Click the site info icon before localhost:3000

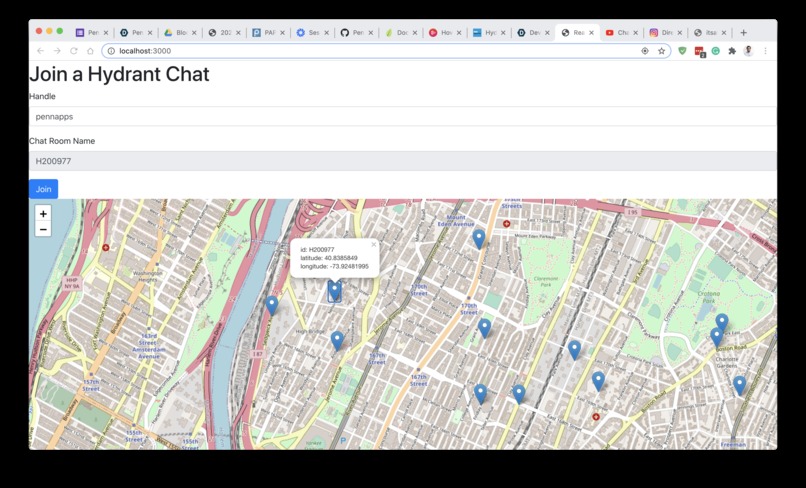(111, 51)
